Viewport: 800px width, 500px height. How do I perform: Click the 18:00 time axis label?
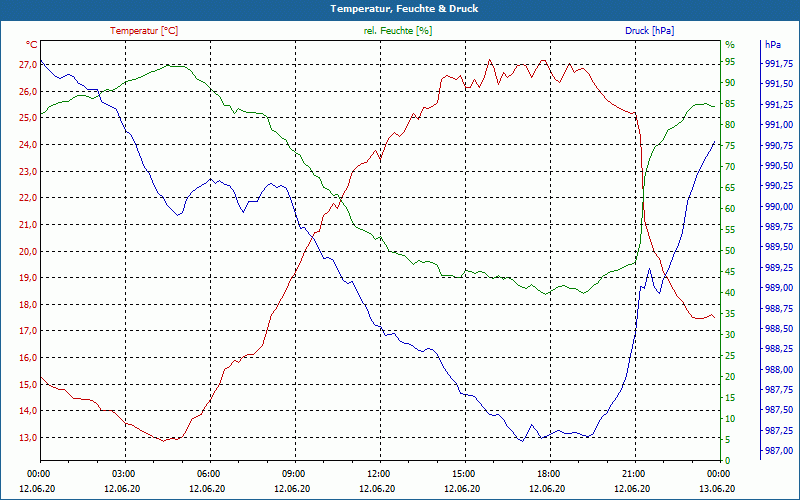(547, 474)
